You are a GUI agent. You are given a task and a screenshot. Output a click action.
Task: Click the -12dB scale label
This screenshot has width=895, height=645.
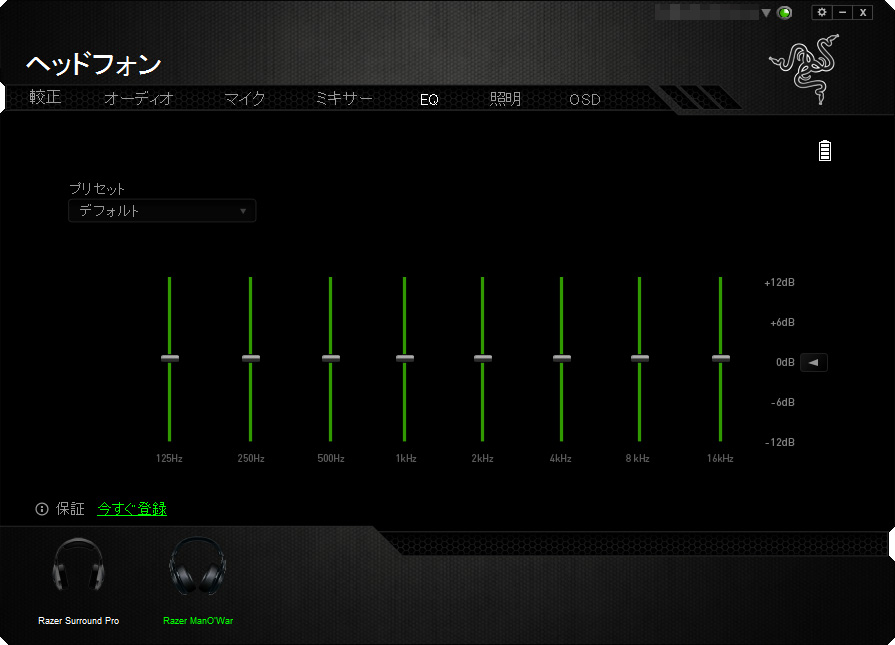780,442
